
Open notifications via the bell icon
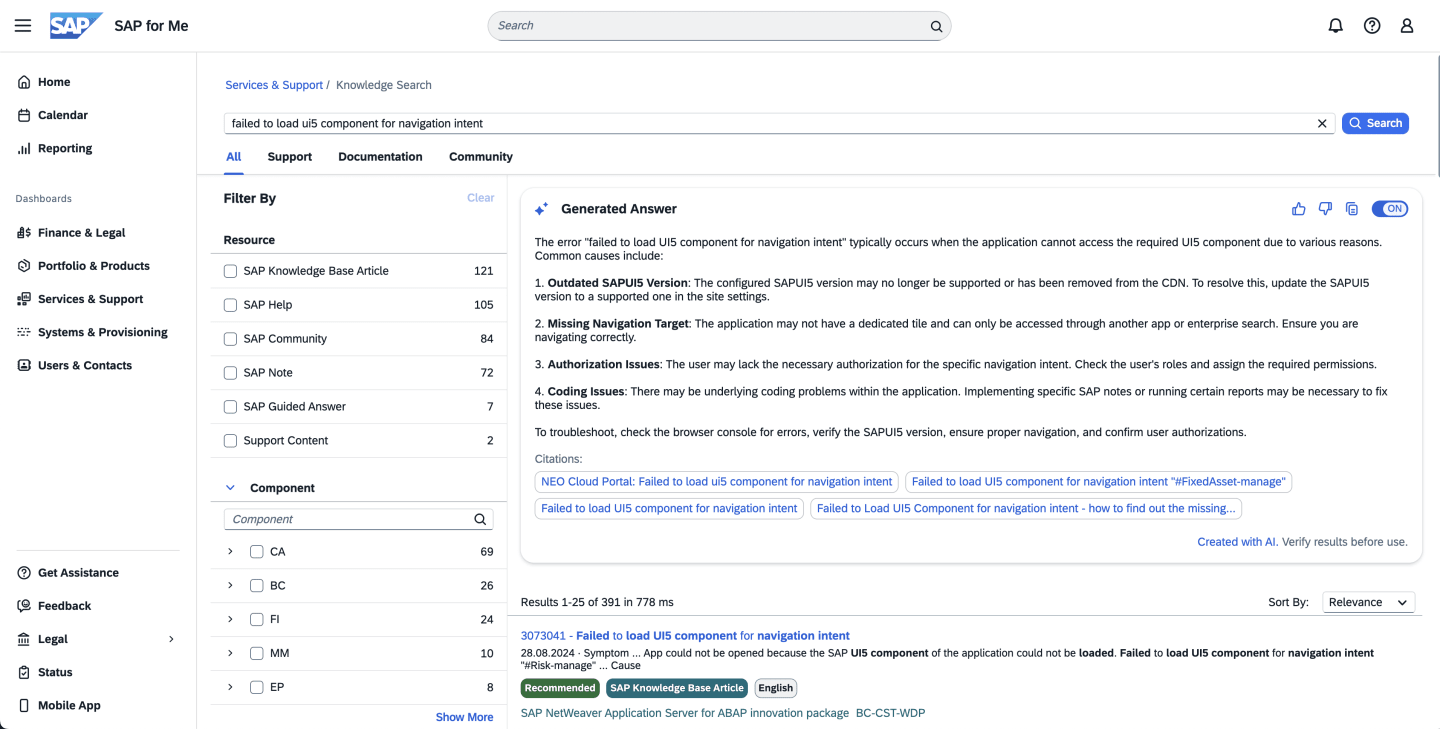pyautogui.click(x=1335, y=25)
